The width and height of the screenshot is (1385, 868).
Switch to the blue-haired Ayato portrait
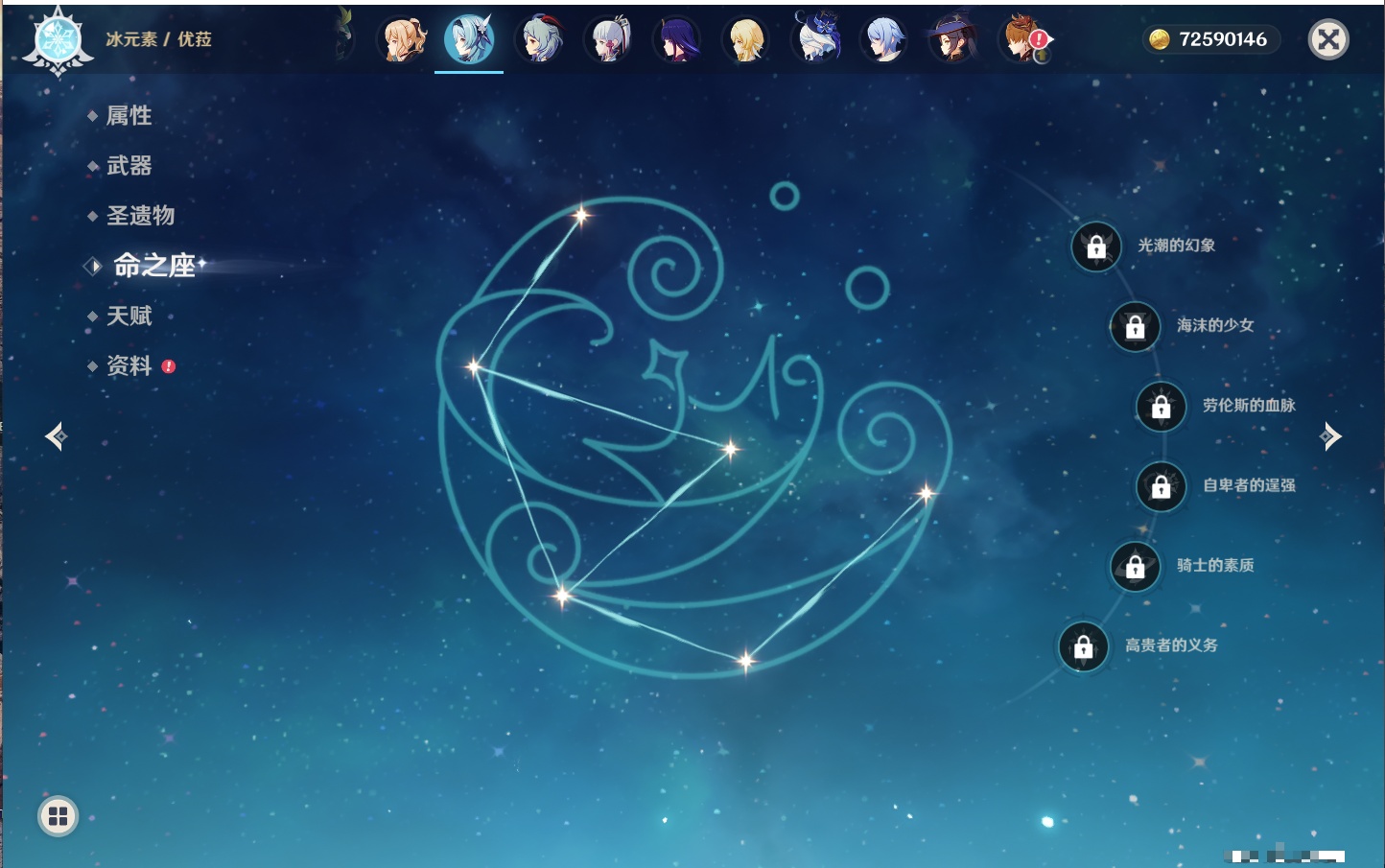point(883,39)
